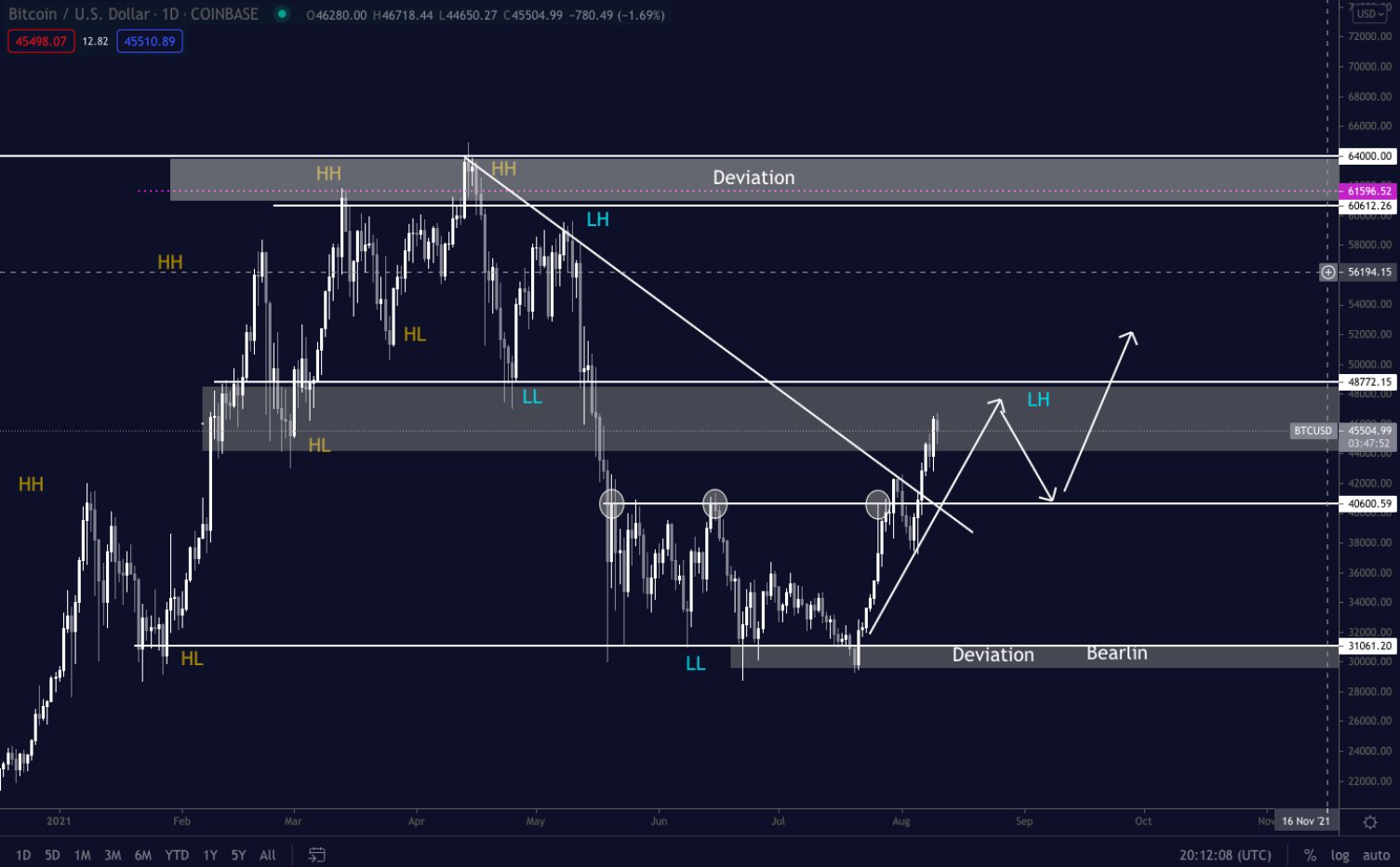Click the 64000.00 price label
The width and height of the screenshot is (1400, 867).
tap(1368, 156)
